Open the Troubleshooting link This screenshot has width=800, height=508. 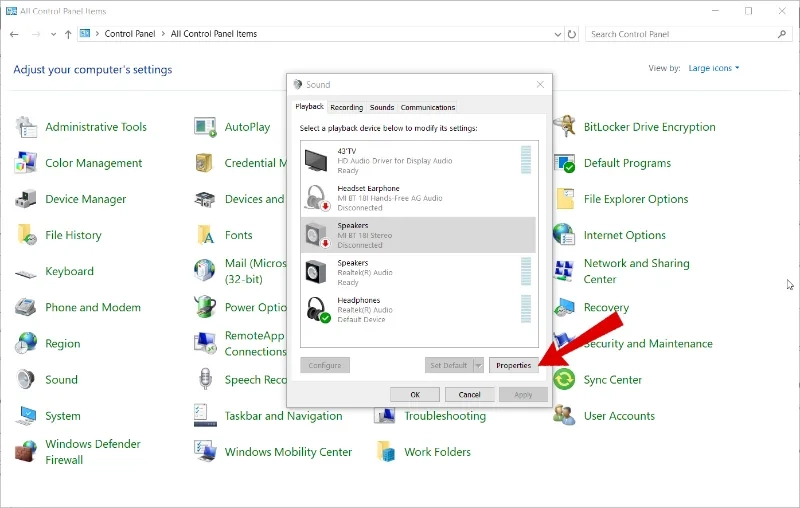445,416
